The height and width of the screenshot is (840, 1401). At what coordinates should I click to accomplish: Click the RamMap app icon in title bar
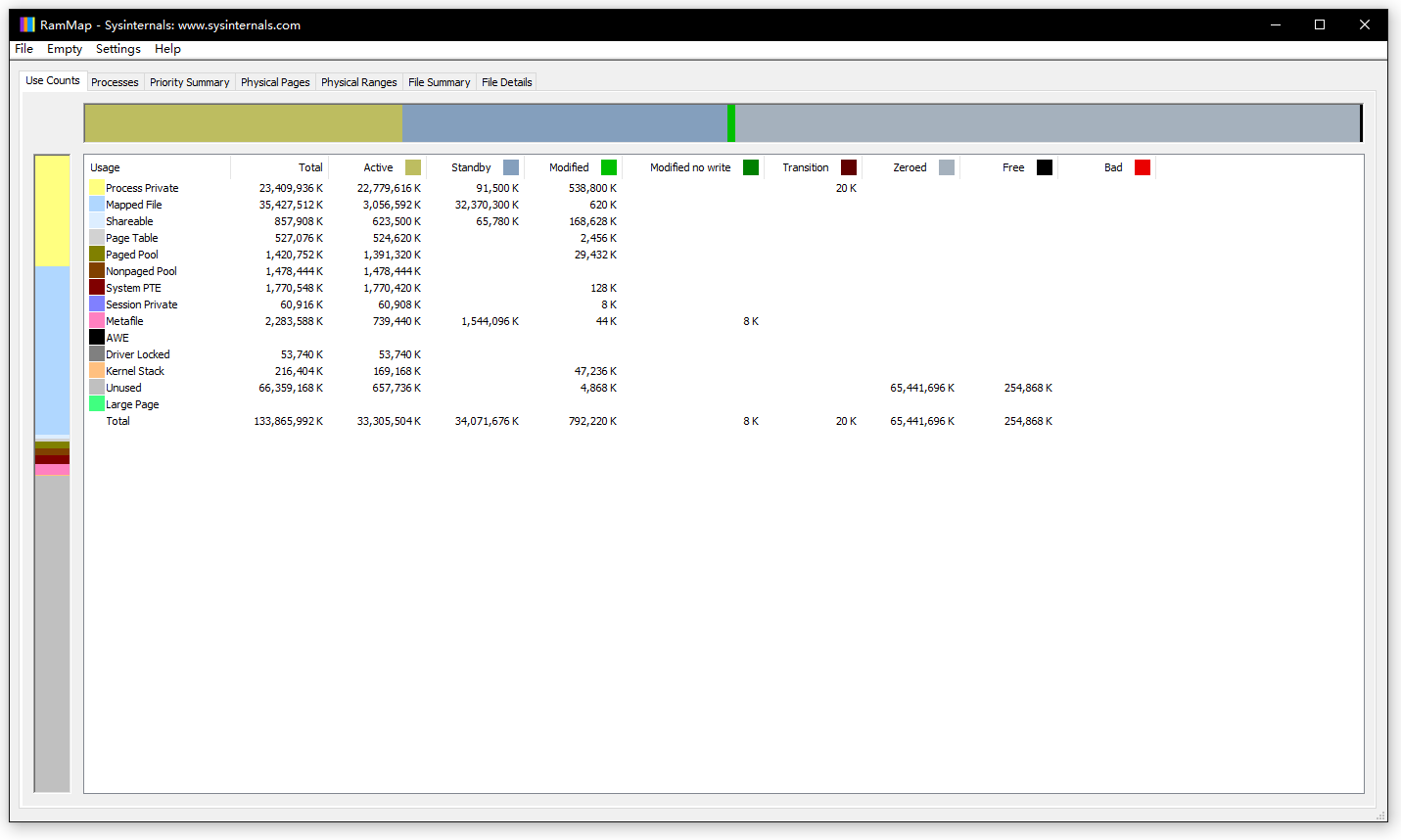click(x=27, y=24)
